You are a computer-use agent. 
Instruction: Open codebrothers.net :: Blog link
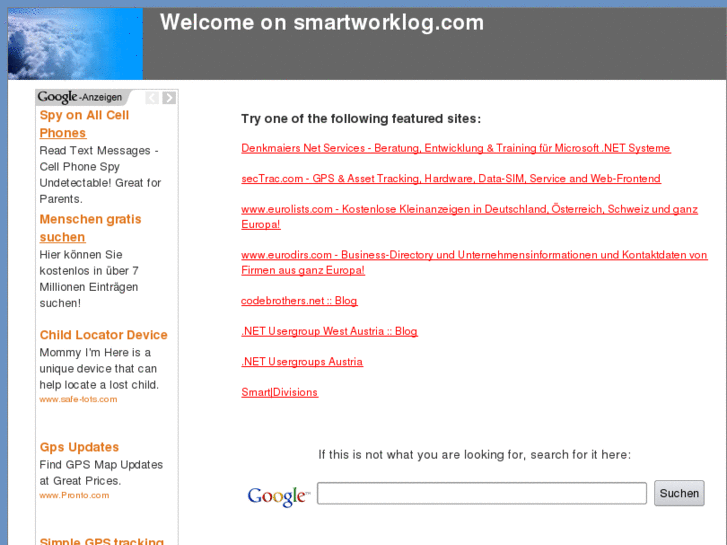[299, 301]
